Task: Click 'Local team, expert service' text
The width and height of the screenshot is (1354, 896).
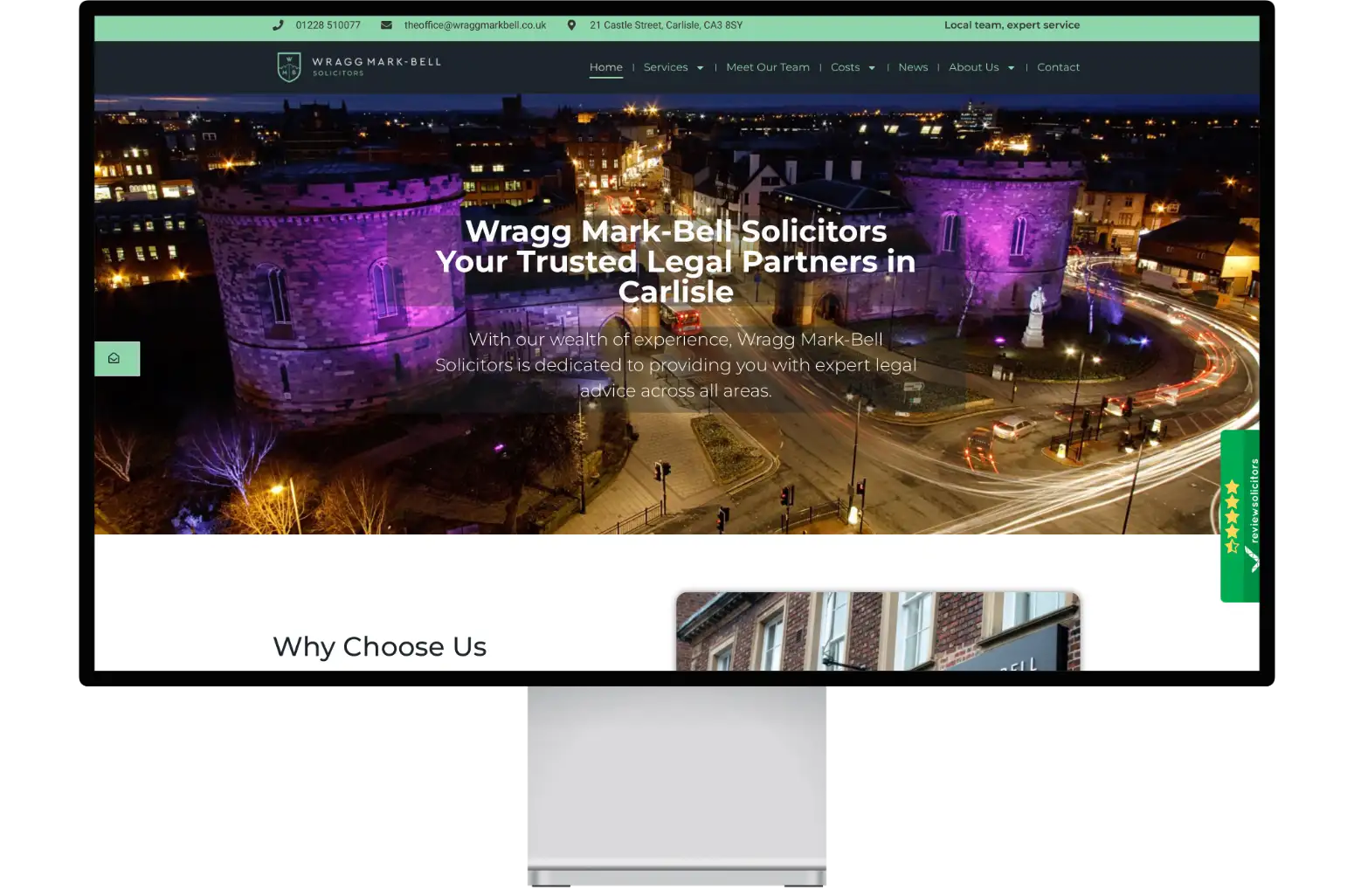Action: point(1012,25)
